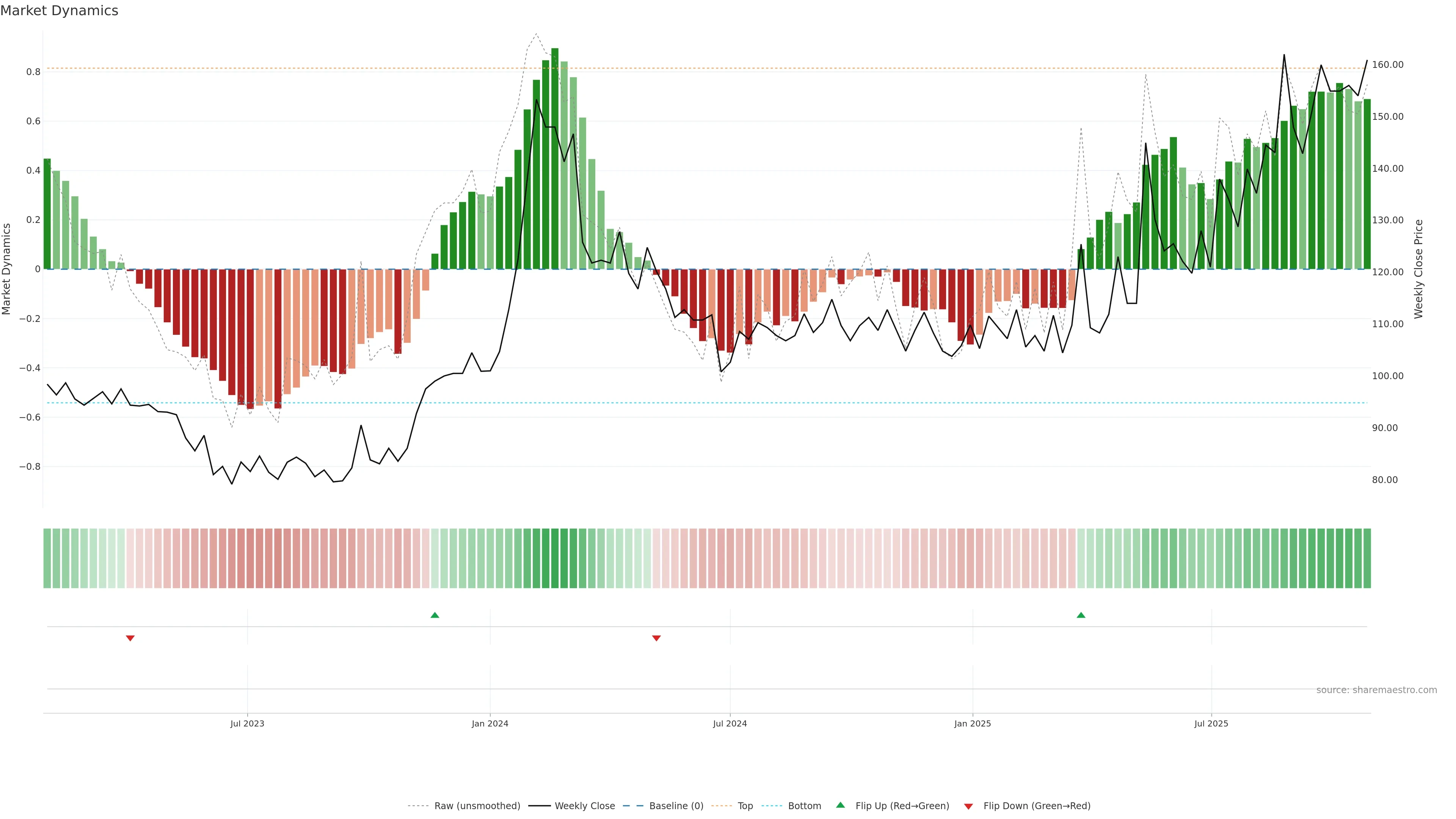The height and width of the screenshot is (819, 1456).
Task: Click the red triangle icon in the legend
Action: click(968, 806)
